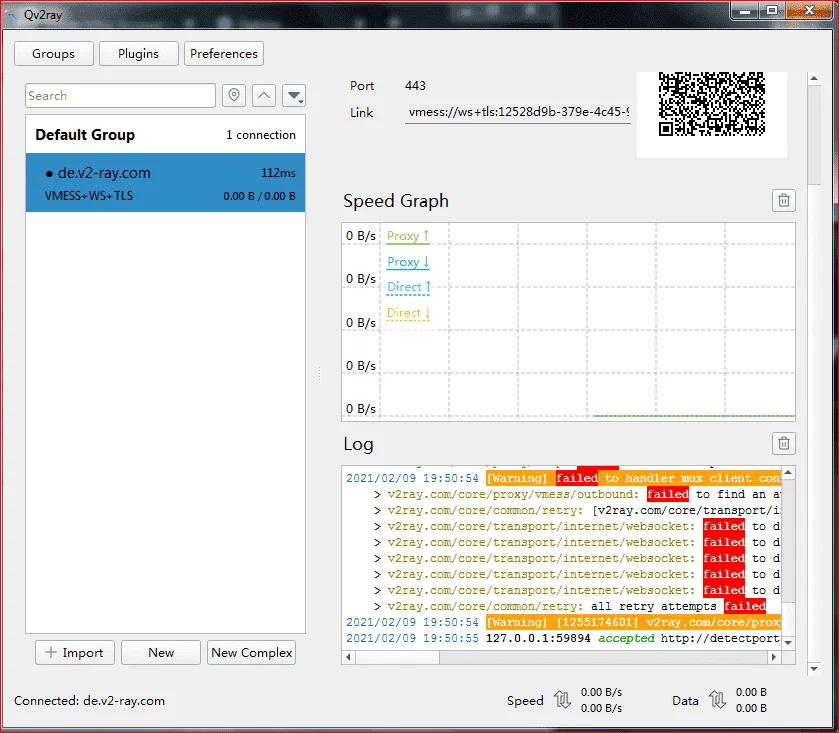Image resolution: width=839 pixels, height=733 pixels.
Task: Close the Qv2ray window
Action: click(x=809, y=10)
